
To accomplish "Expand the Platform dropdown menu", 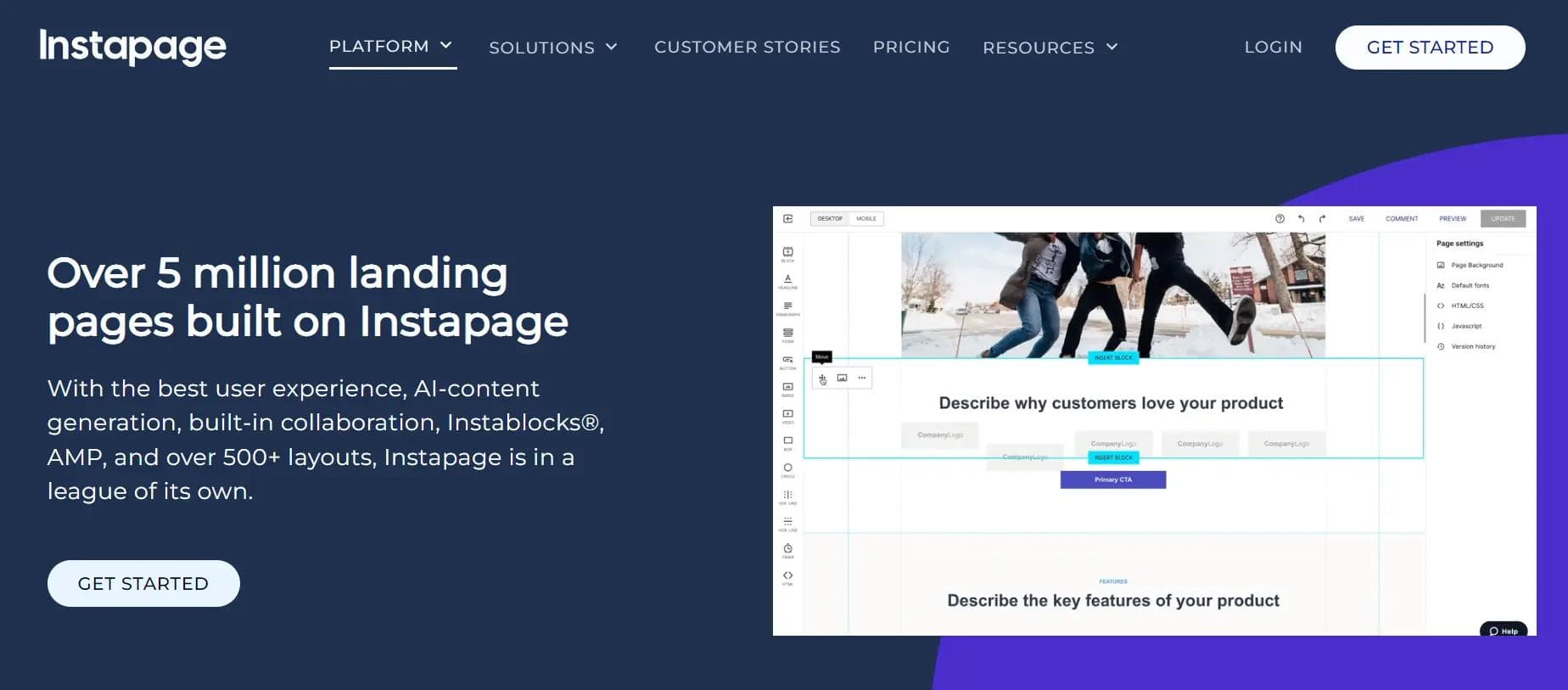I will tap(392, 47).
